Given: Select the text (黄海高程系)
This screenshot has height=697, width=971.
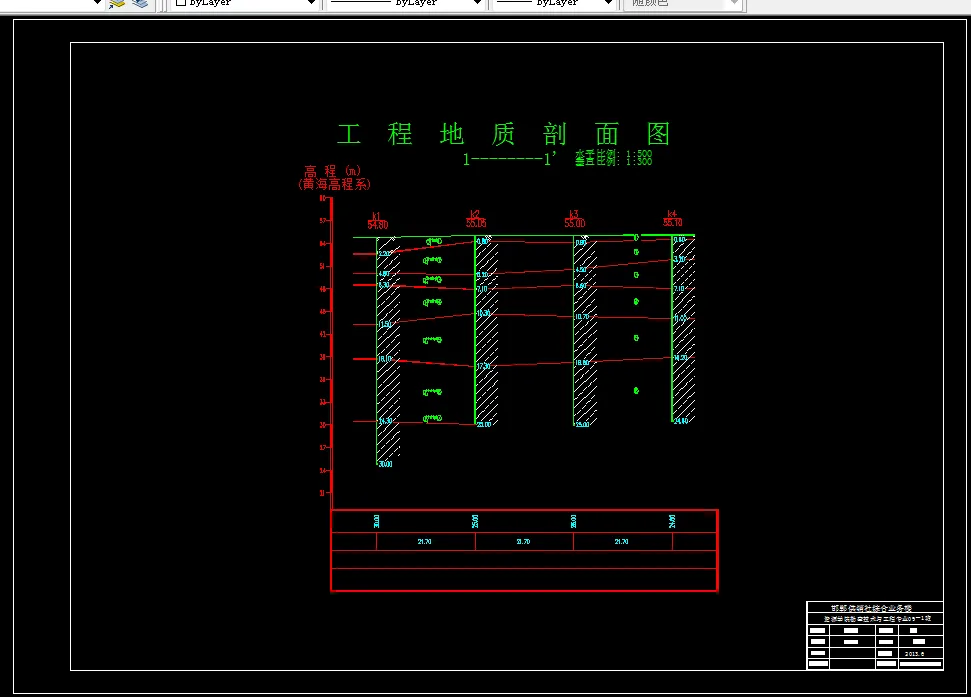Looking at the screenshot, I should [334, 184].
